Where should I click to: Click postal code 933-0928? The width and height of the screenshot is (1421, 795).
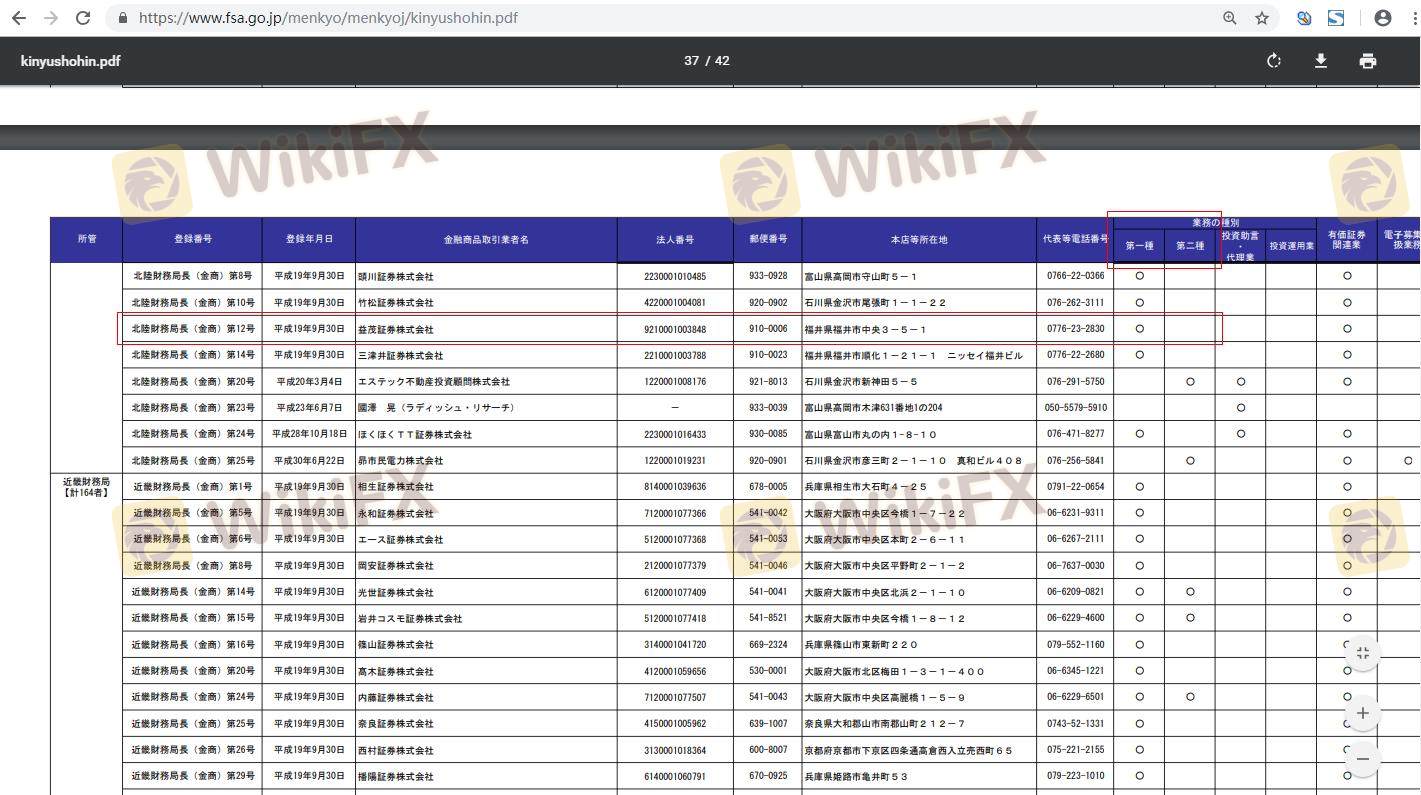(x=768, y=277)
